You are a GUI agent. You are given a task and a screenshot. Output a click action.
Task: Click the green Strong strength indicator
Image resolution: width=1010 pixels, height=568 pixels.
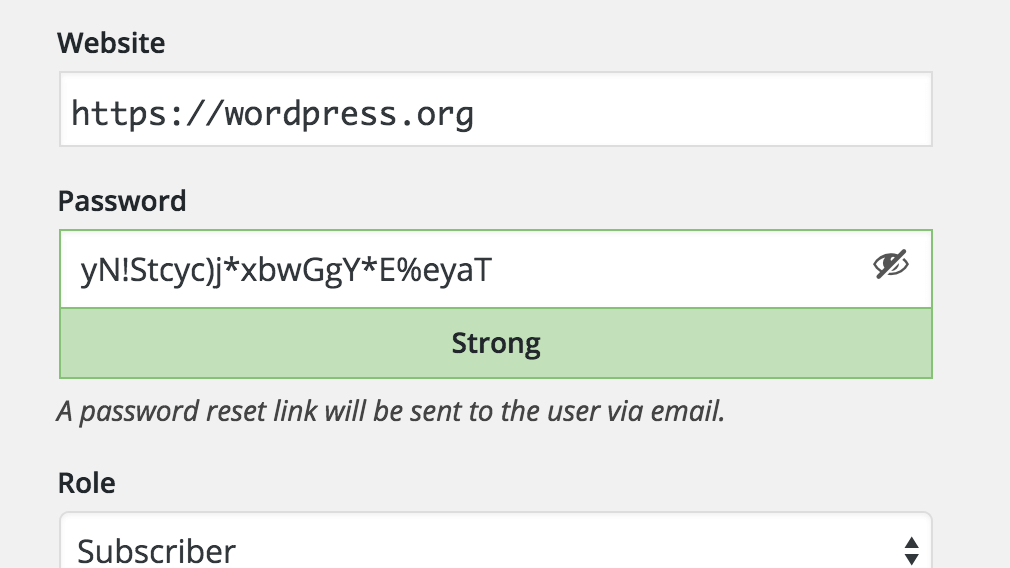(495, 343)
